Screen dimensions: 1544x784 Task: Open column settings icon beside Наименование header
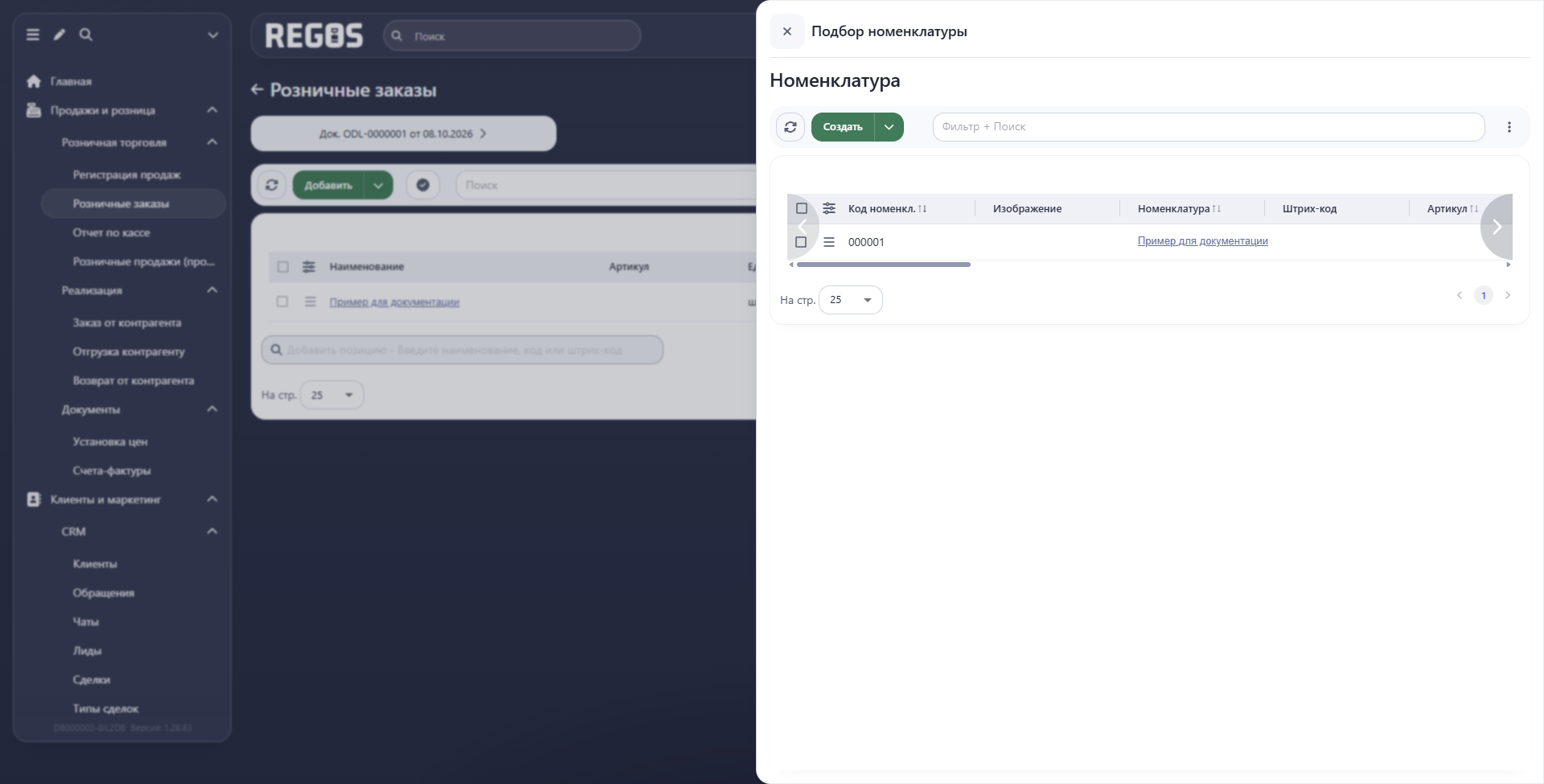pyautogui.click(x=309, y=267)
